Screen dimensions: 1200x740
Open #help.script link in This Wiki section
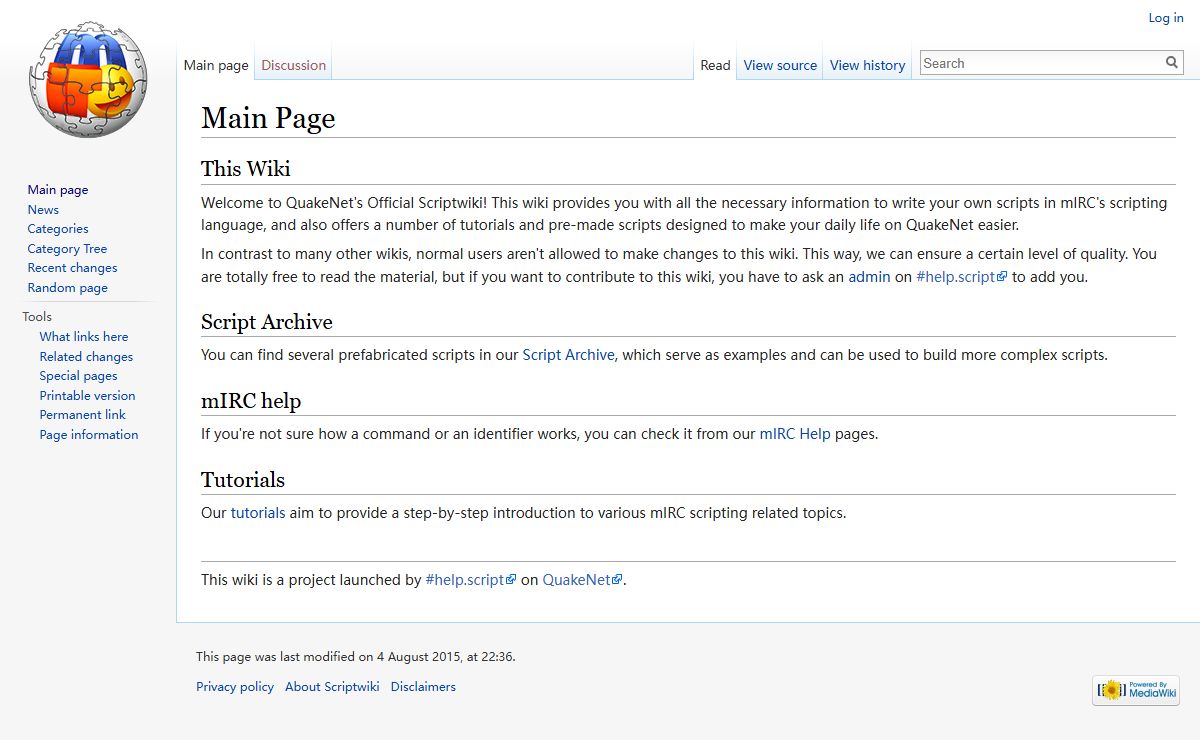pos(961,277)
